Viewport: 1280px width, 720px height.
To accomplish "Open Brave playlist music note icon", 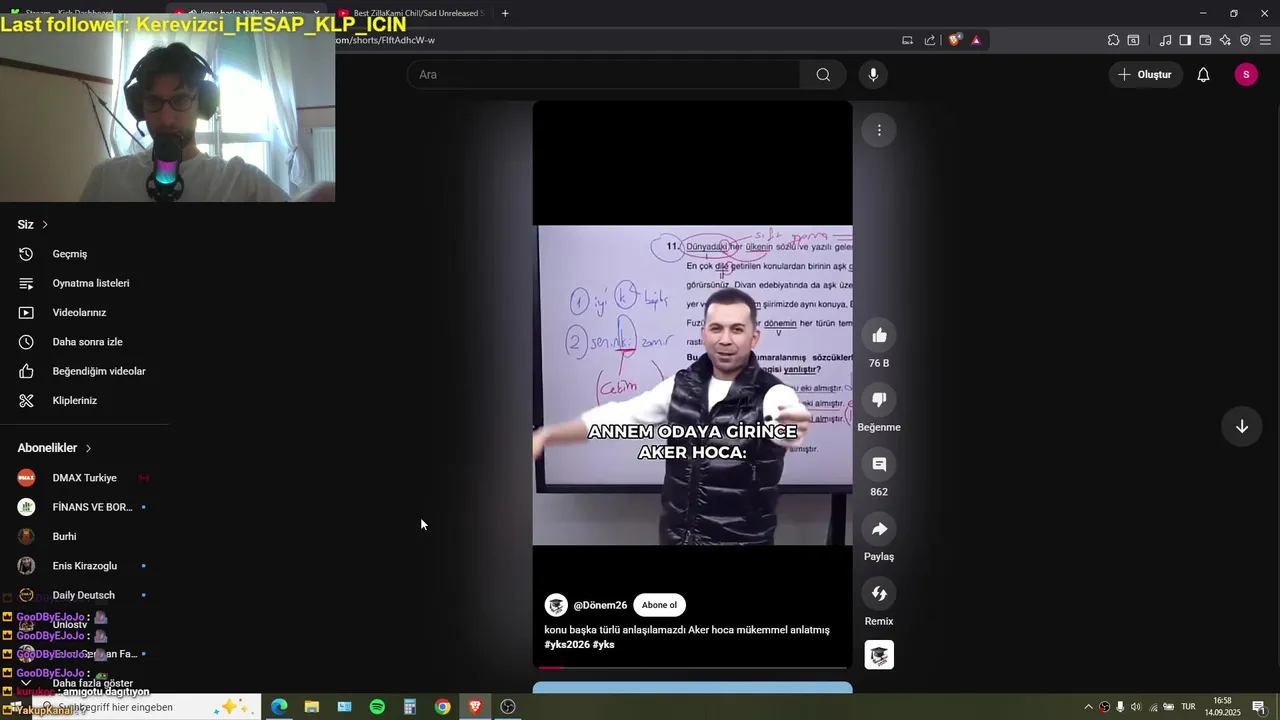I will click(1165, 40).
